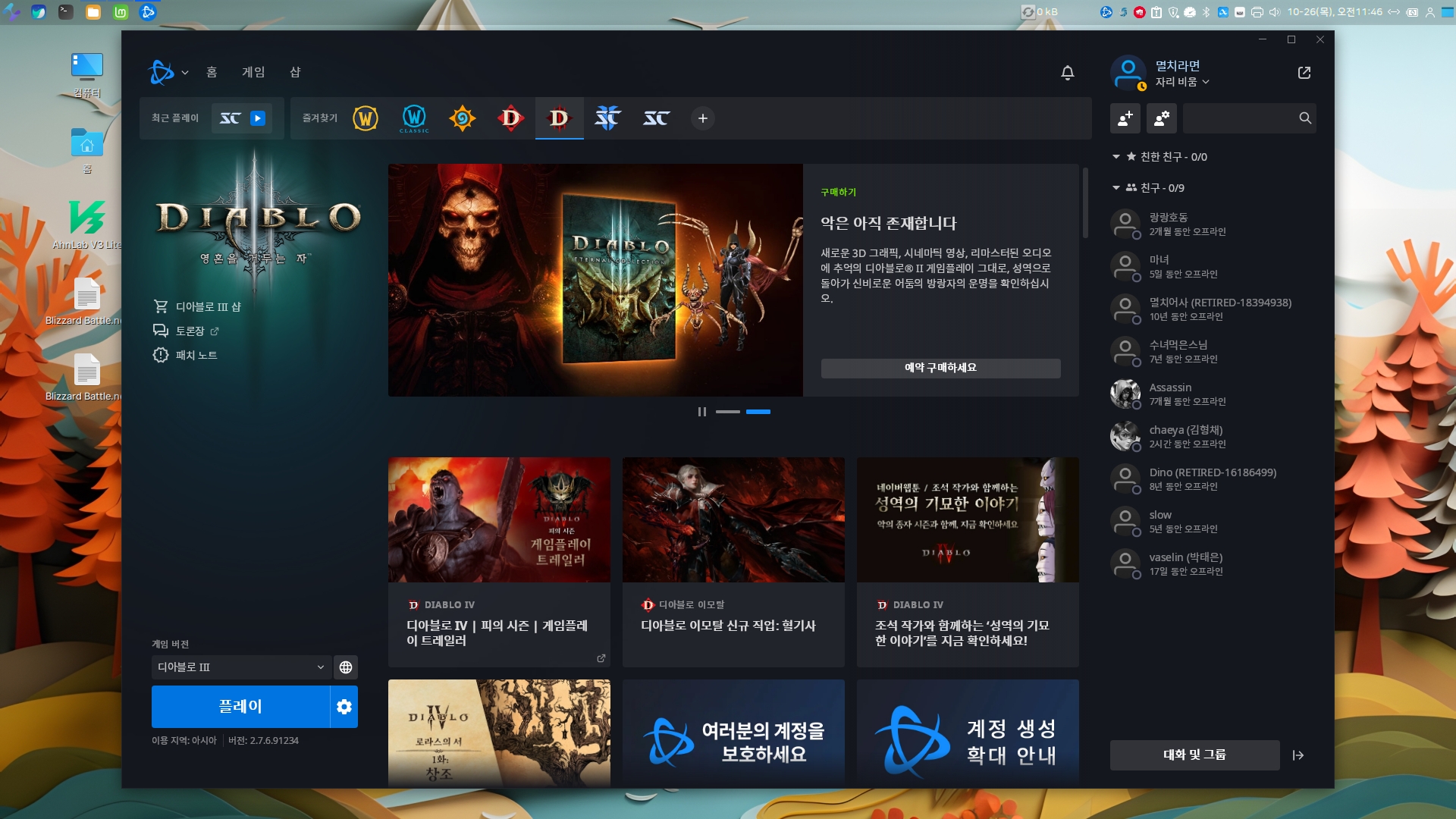The height and width of the screenshot is (819, 1456).
Task: Click the add favorite game plus icon
Action: [703, 118]
